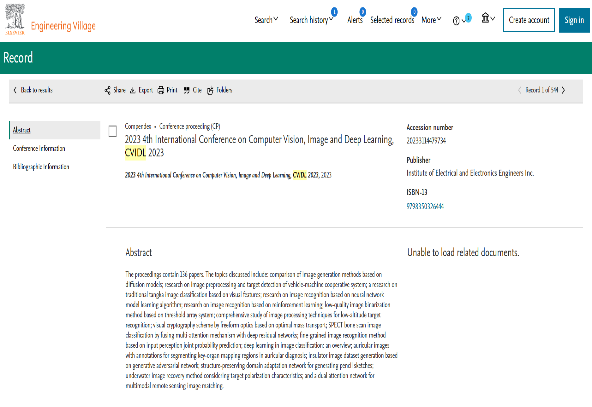Viewport: 592px width, 407px height.
Task: Click the Folders icon
Action: click(210, 90)
